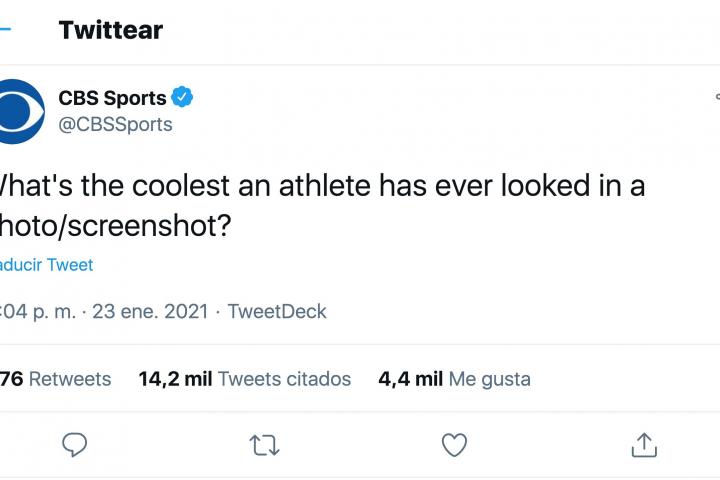The height and width of the screenshot is (480, 720).
Task: Open the tweet's more options menu
Action: click(x=716, y=98)
